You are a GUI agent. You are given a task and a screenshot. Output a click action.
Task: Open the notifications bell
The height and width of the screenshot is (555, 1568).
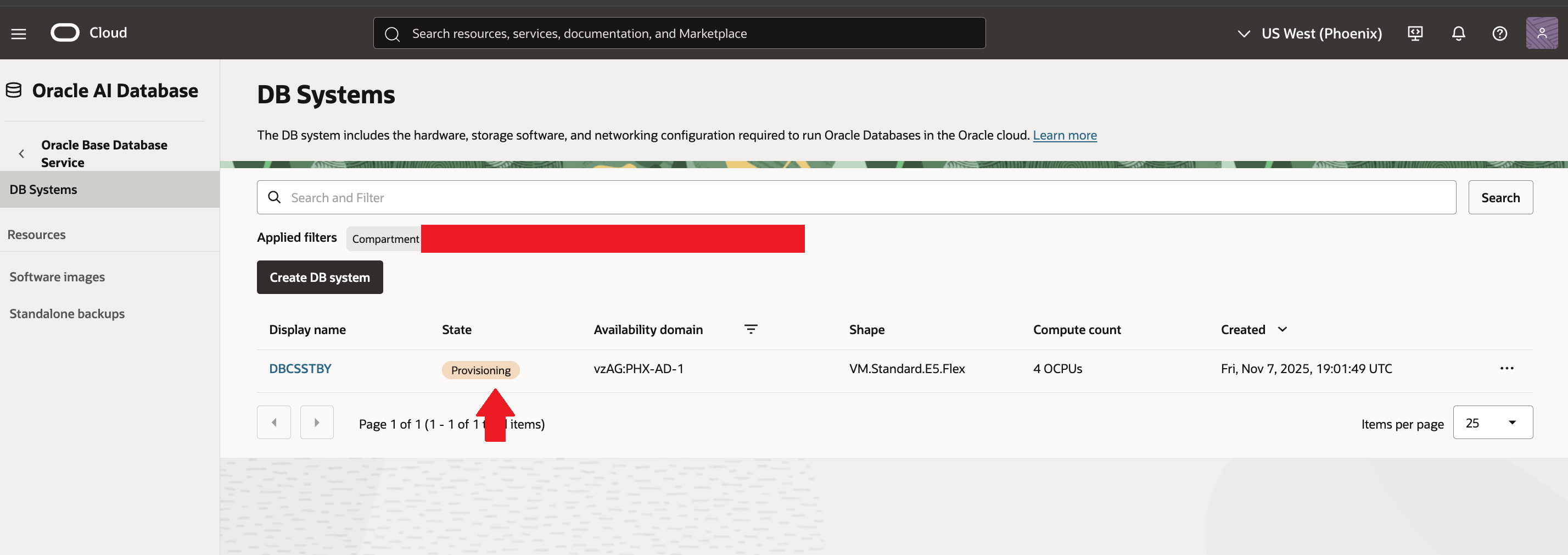tap(1458, 34)
